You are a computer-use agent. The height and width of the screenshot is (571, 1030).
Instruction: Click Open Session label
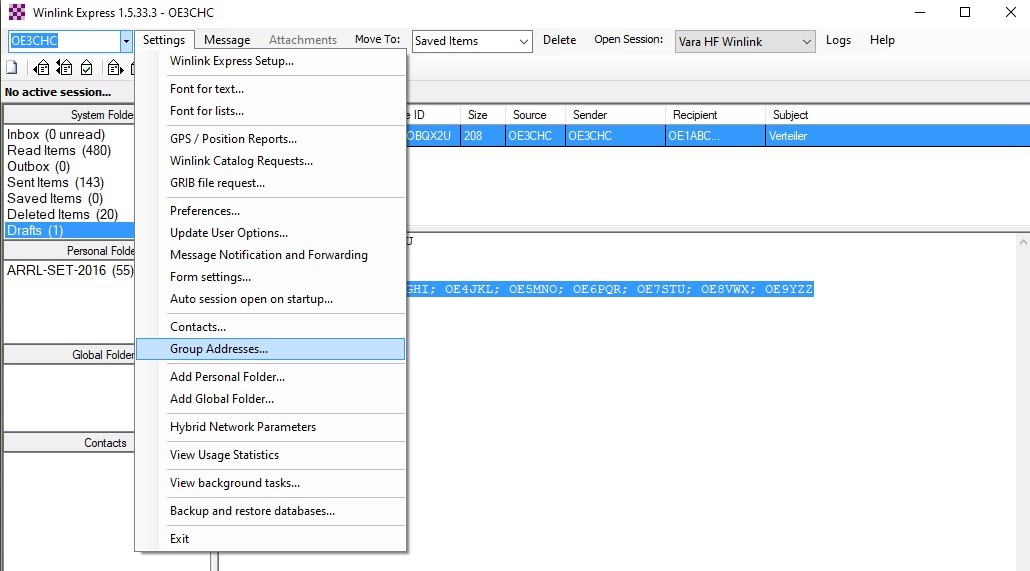tap(629, 39)
